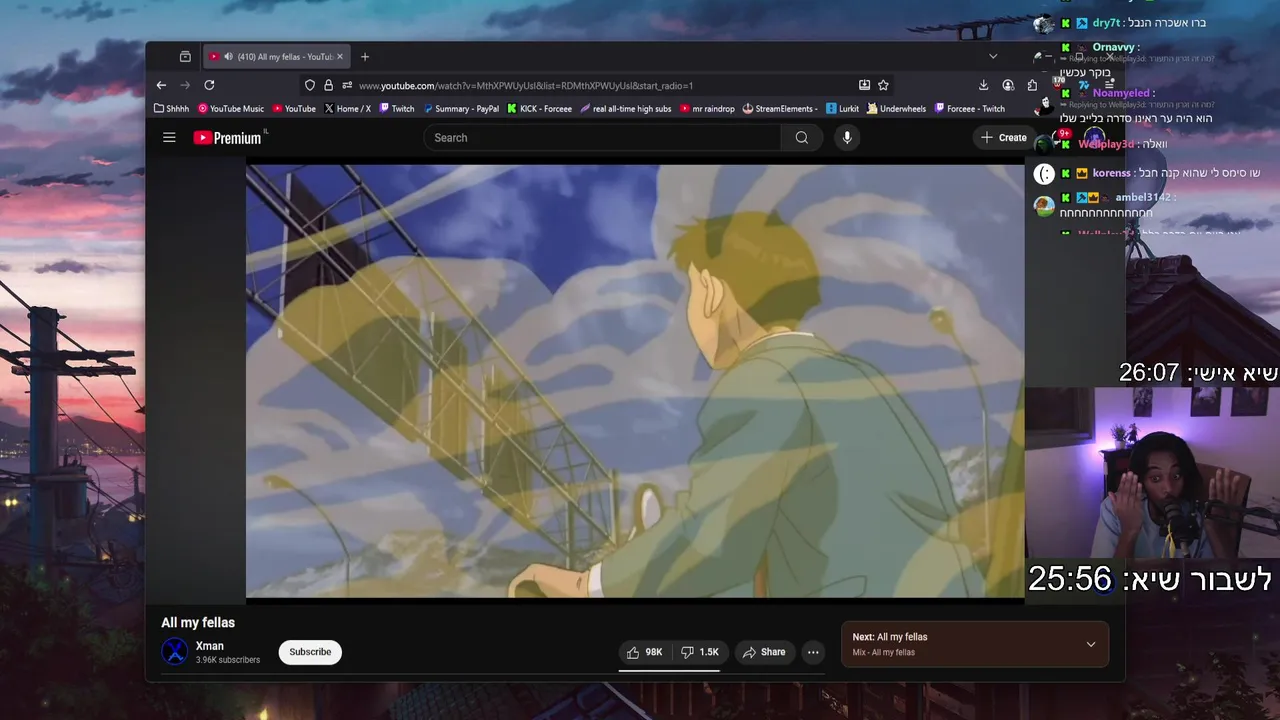Focus the YouTube search field
1280x720 pixels.
pyautogui.click(x=603, y=138)
